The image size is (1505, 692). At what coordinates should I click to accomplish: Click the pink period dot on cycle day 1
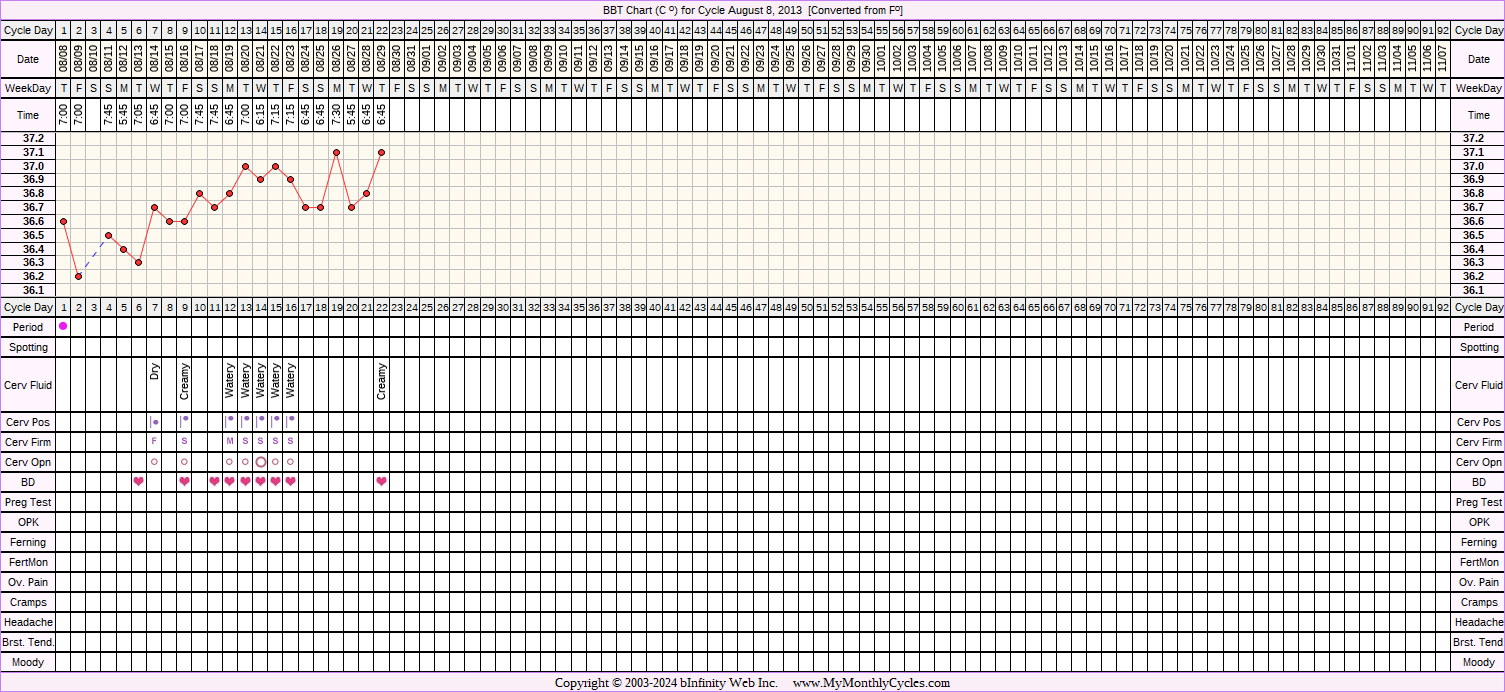point(63,327)
